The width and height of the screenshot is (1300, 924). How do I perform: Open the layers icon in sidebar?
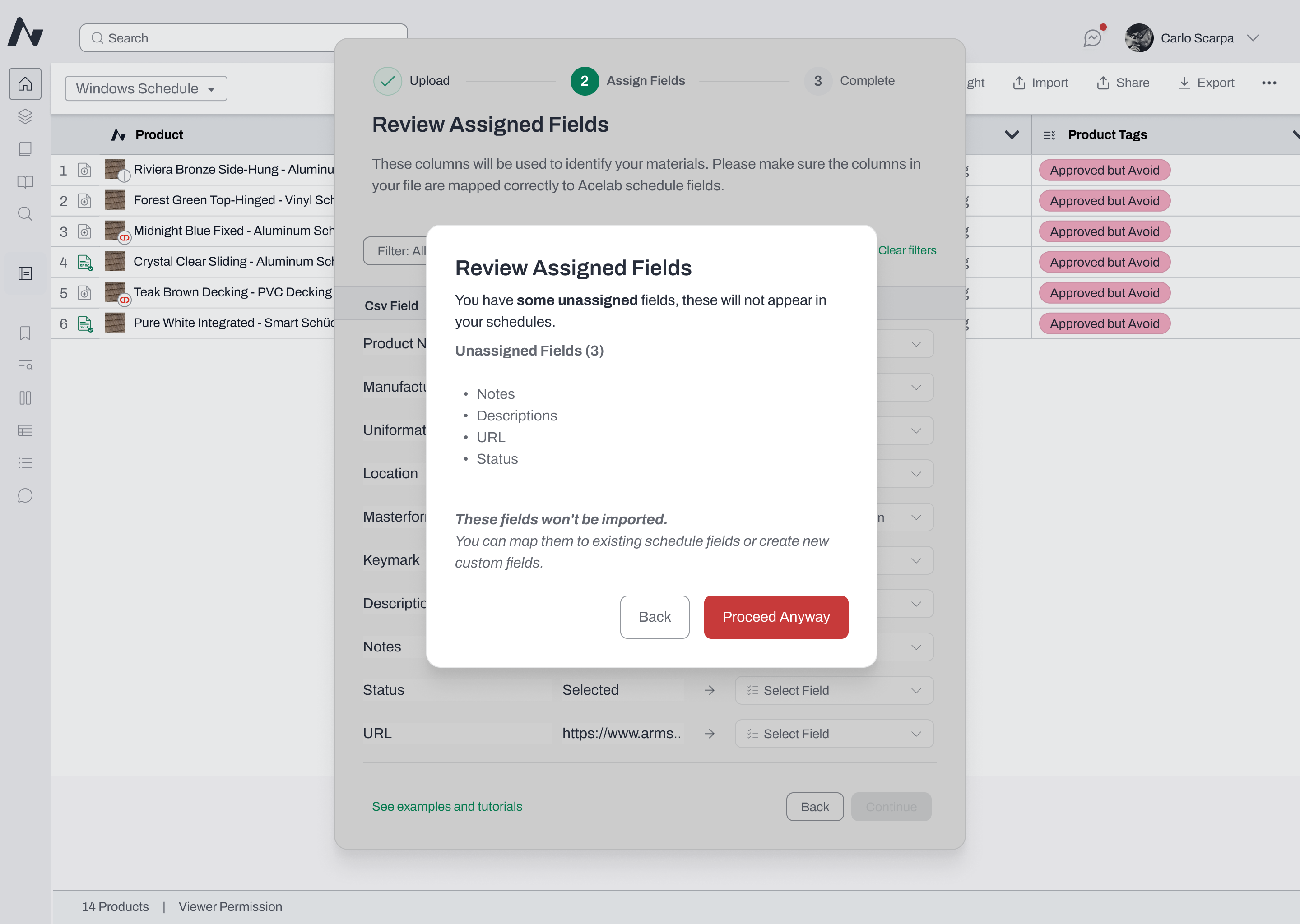pyautogui.click(x=25, y=116)
